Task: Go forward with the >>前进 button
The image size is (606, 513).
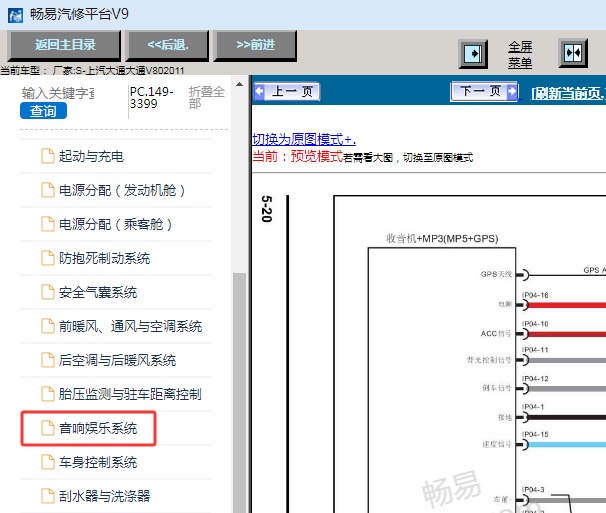Action: point(255,45)
